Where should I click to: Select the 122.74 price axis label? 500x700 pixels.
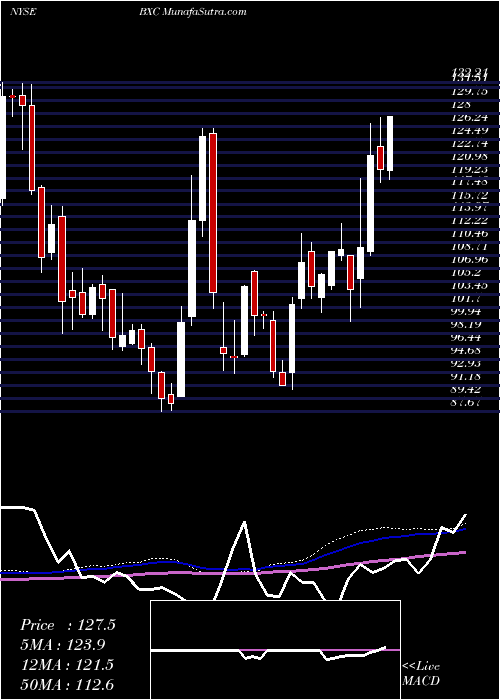470,144
